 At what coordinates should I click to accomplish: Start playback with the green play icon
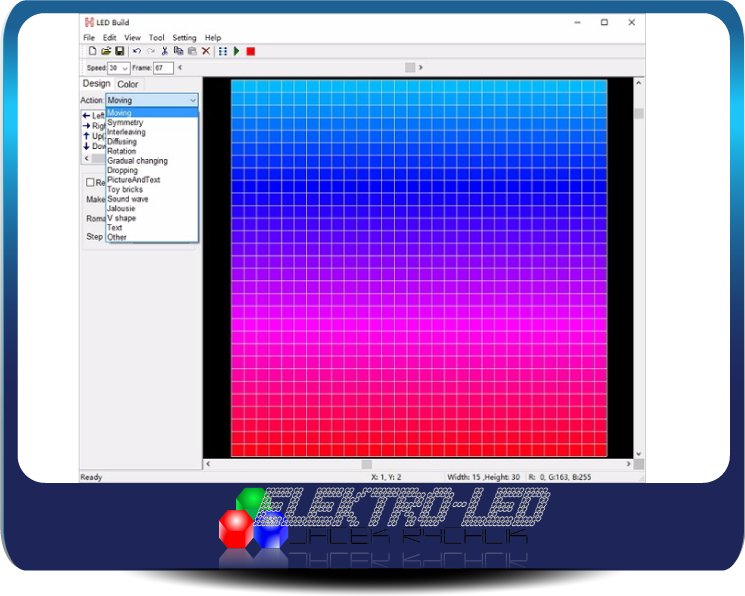[237, 51]
